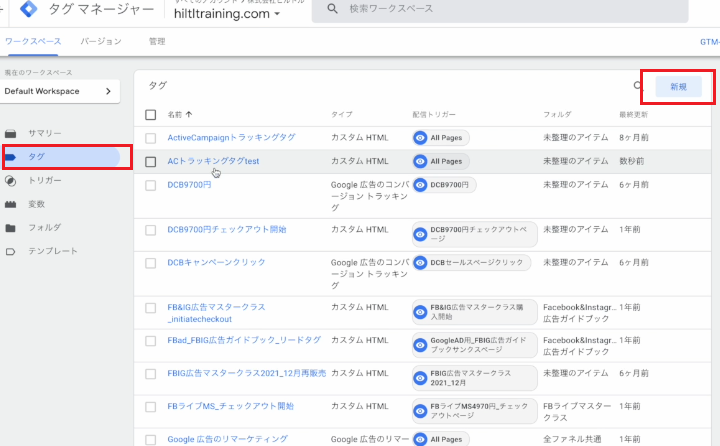Open the FBad_FBIG広告ガイドブック_リードタグ link
Image resolution: width=720 pixels, height=446 pixels.
244,340
